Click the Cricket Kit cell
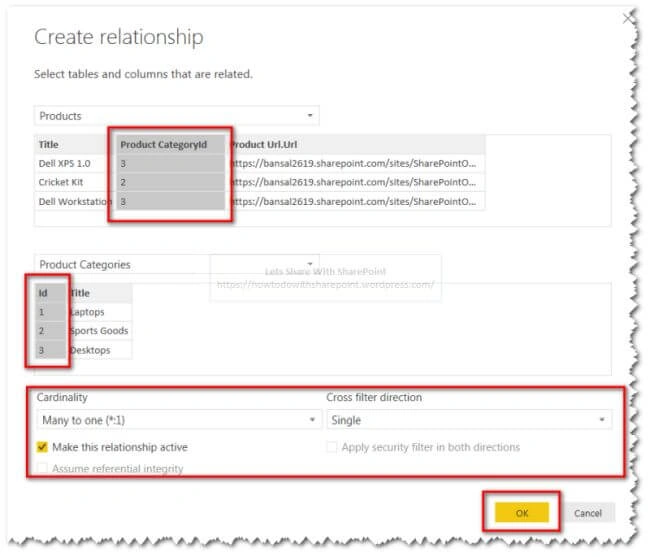The image size is (650, 557). coord(73,182)
